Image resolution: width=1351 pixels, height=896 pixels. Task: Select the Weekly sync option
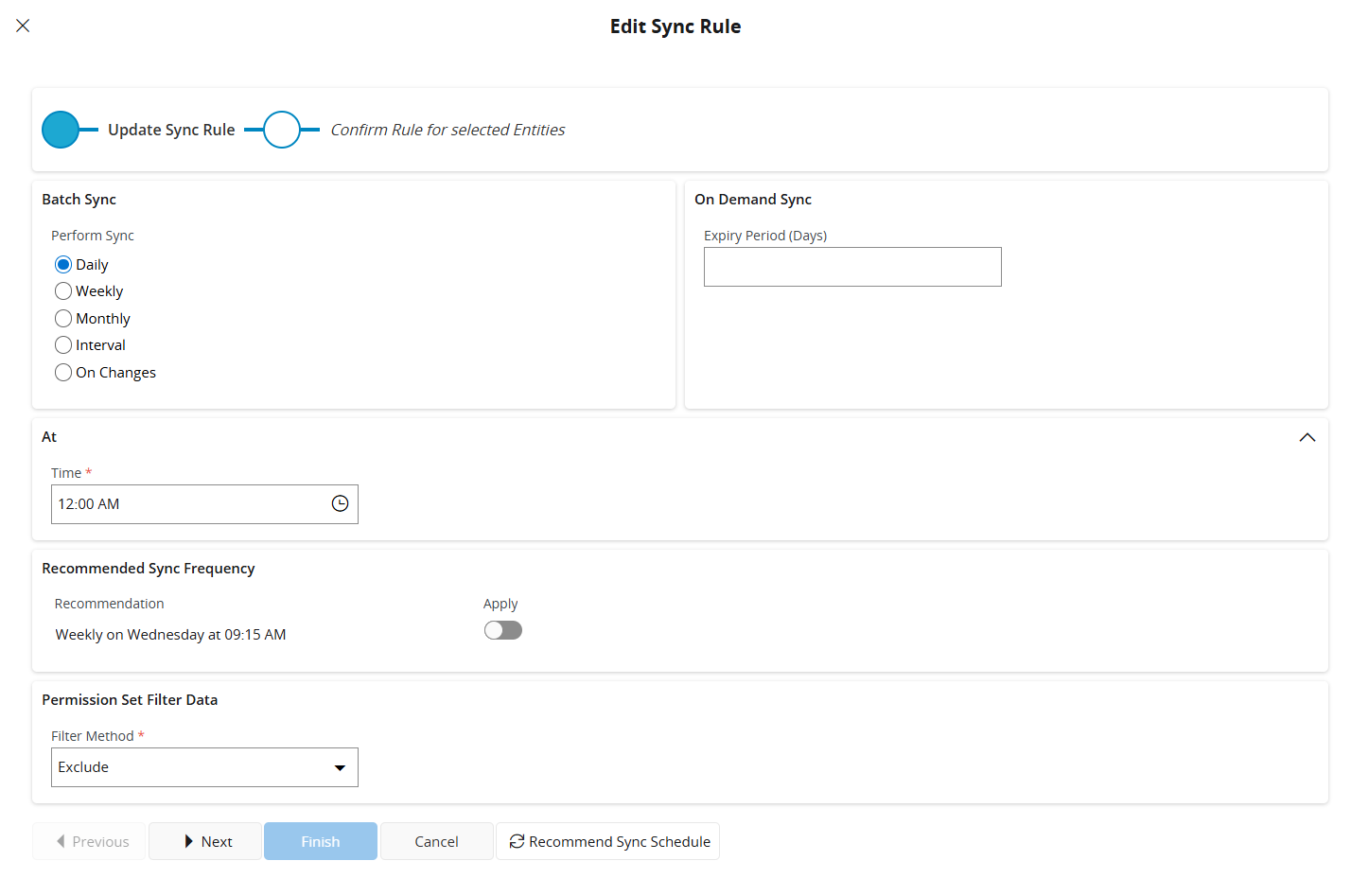click(x=63, y=291)
